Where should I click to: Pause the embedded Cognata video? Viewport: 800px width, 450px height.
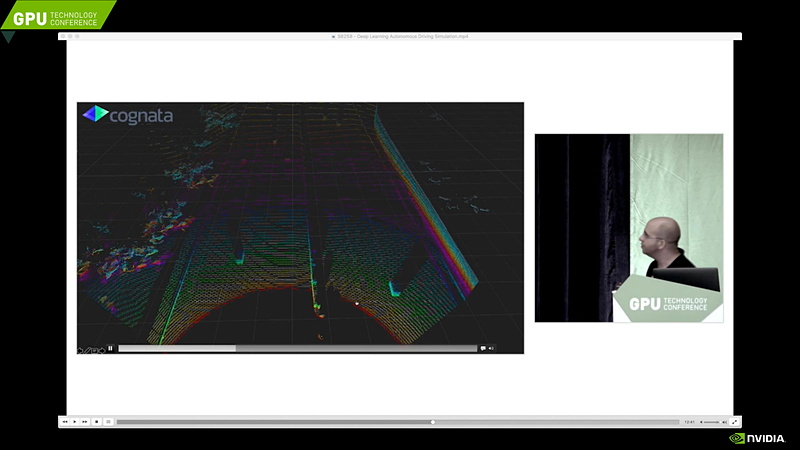[110, 348]
